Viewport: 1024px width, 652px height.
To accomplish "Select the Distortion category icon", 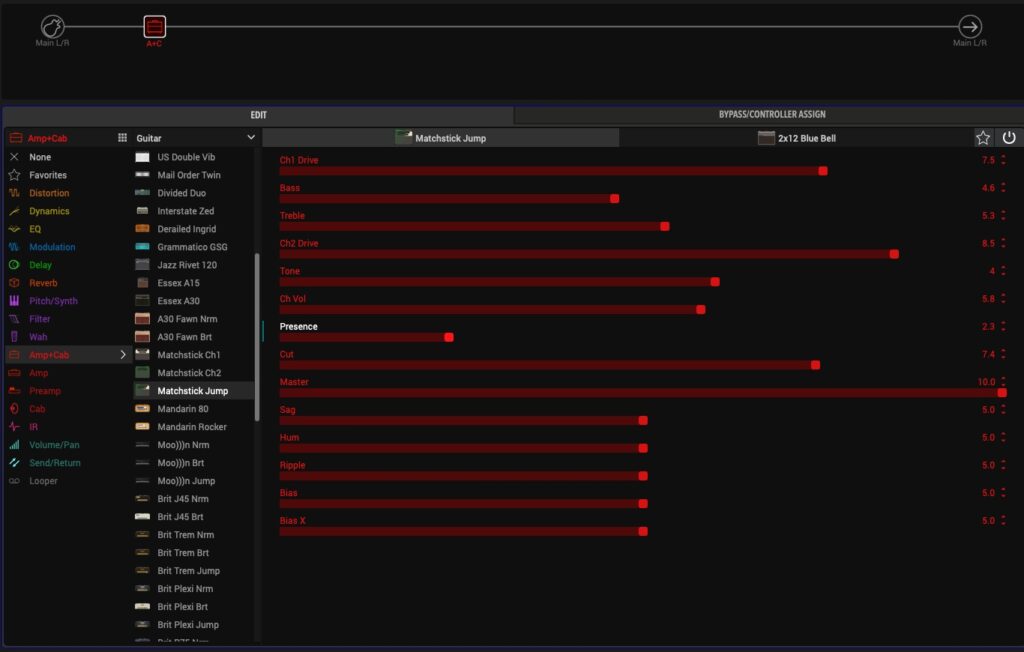I will coord(14,193).
